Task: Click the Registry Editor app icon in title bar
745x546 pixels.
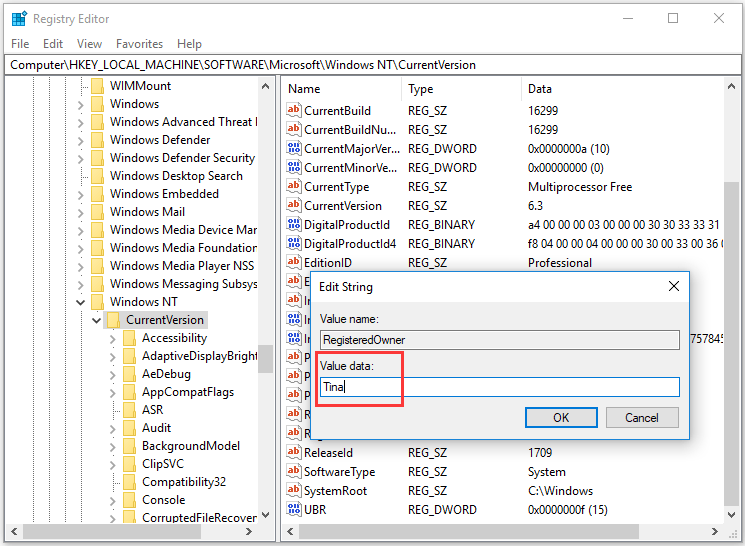Action: pos(19,19)
